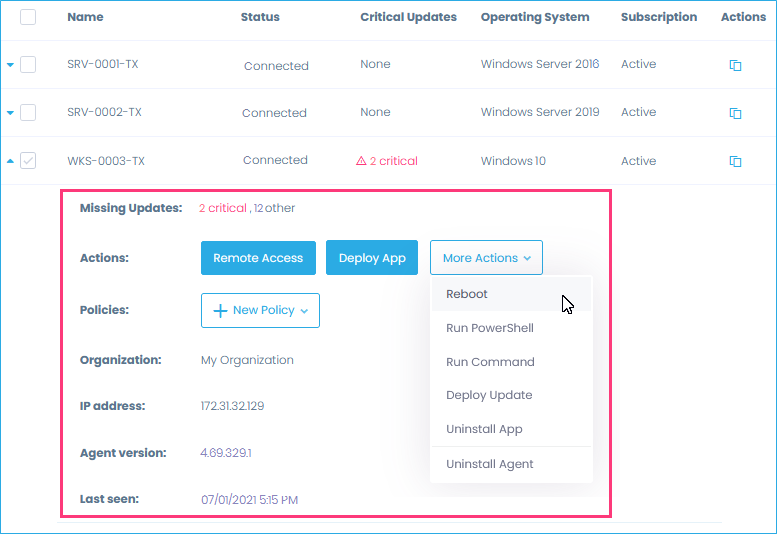Check the SRV-0002-TX row checkbox
The image size is (777, 534).
click(x=28, y=113)
